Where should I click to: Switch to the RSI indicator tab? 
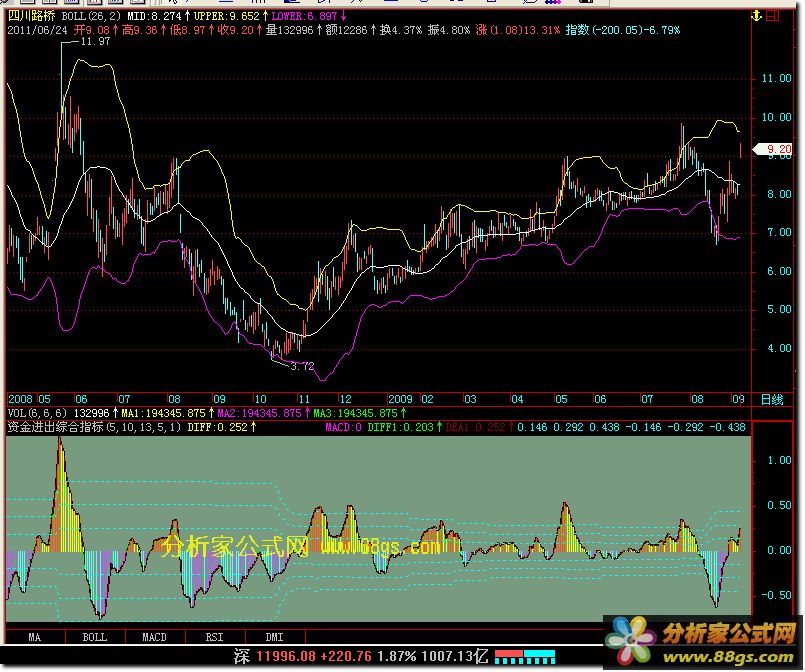click(x=215, y=637)
